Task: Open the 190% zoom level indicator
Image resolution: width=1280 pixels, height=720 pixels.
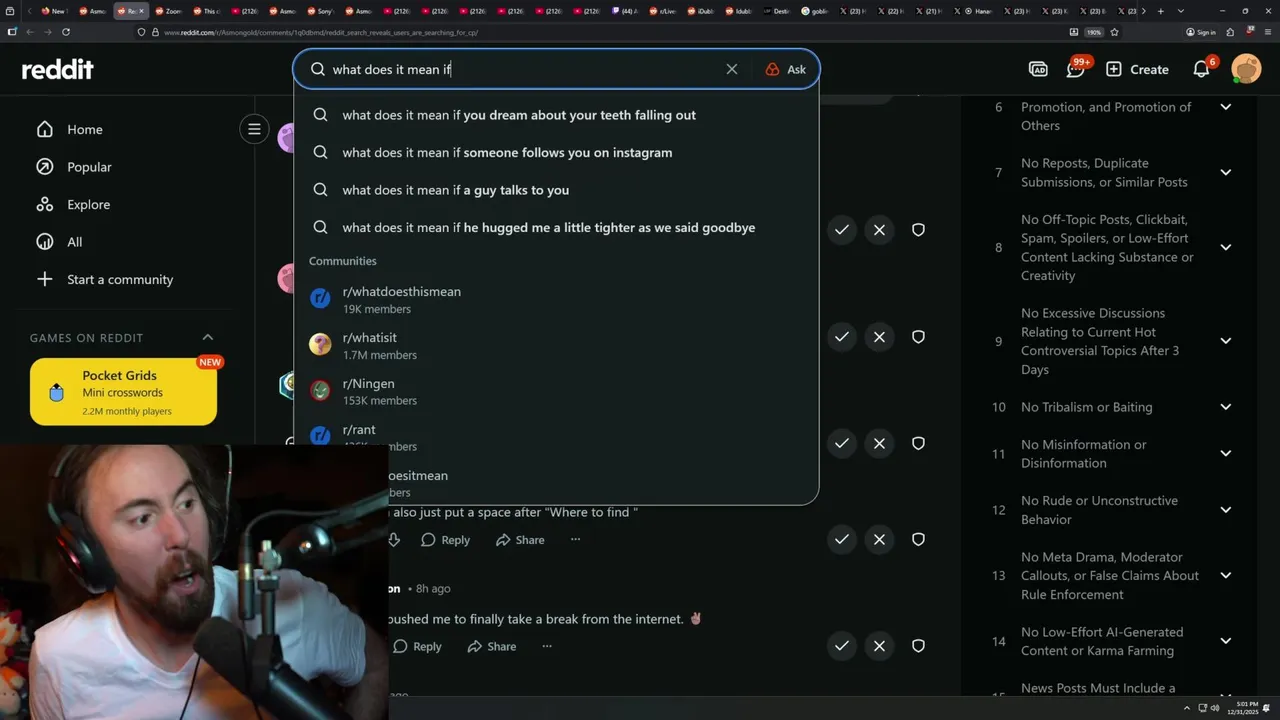Action: pos(1094,32)
